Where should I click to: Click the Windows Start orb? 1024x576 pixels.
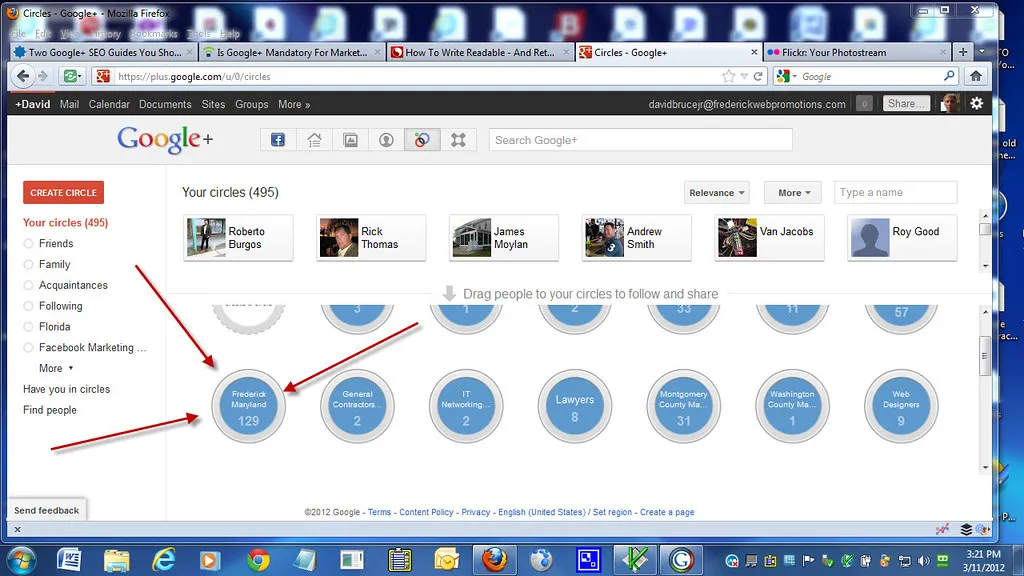[23, 560]
